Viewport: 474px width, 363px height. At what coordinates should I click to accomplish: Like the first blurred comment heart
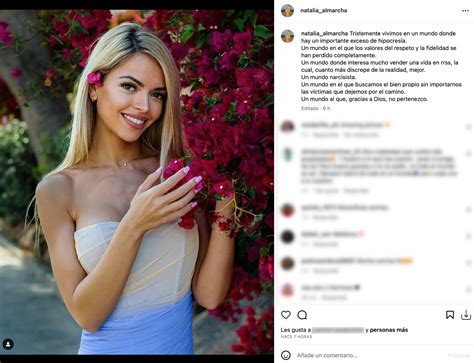[468, 127]
